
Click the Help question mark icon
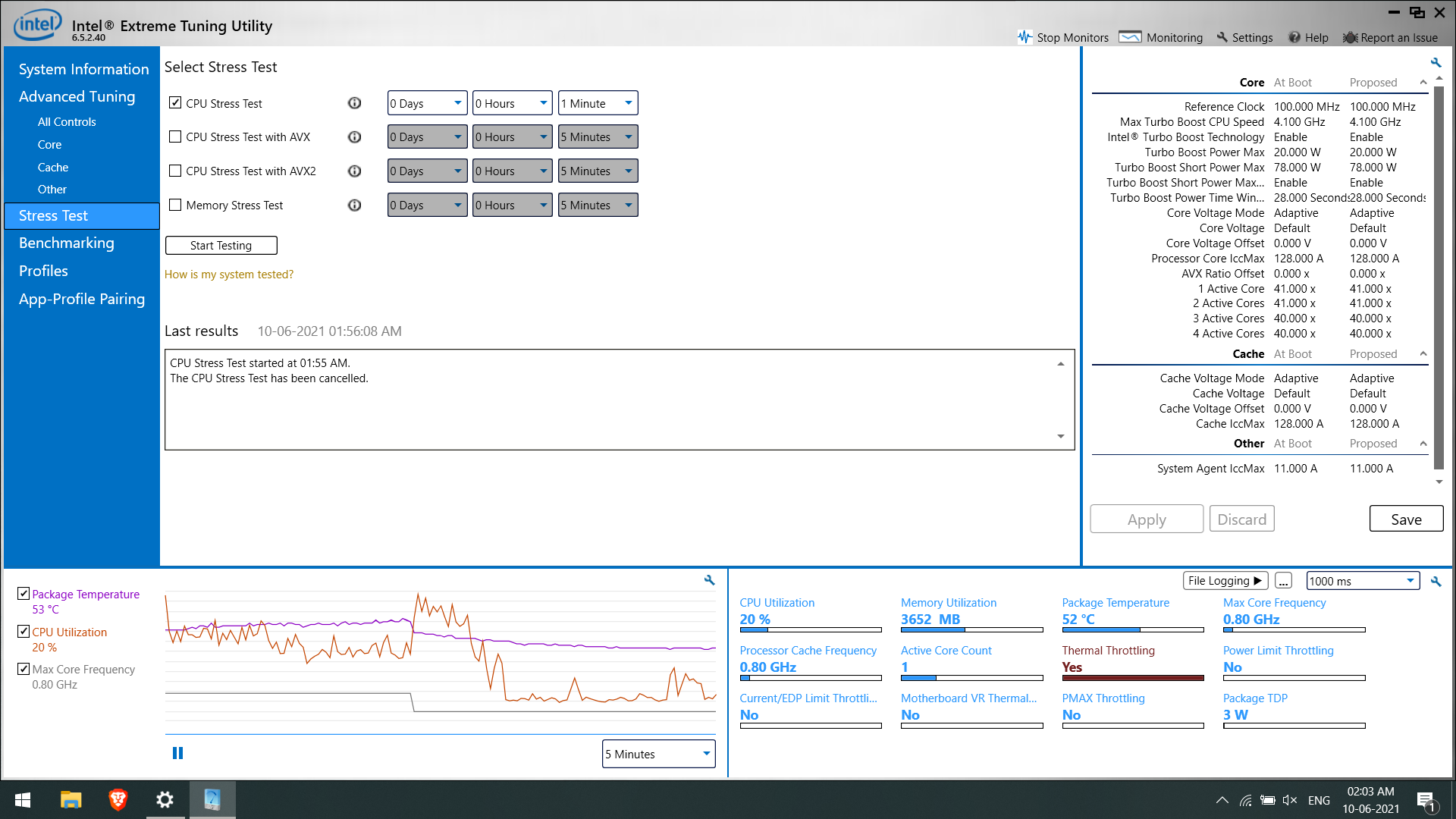(1294, 37)
